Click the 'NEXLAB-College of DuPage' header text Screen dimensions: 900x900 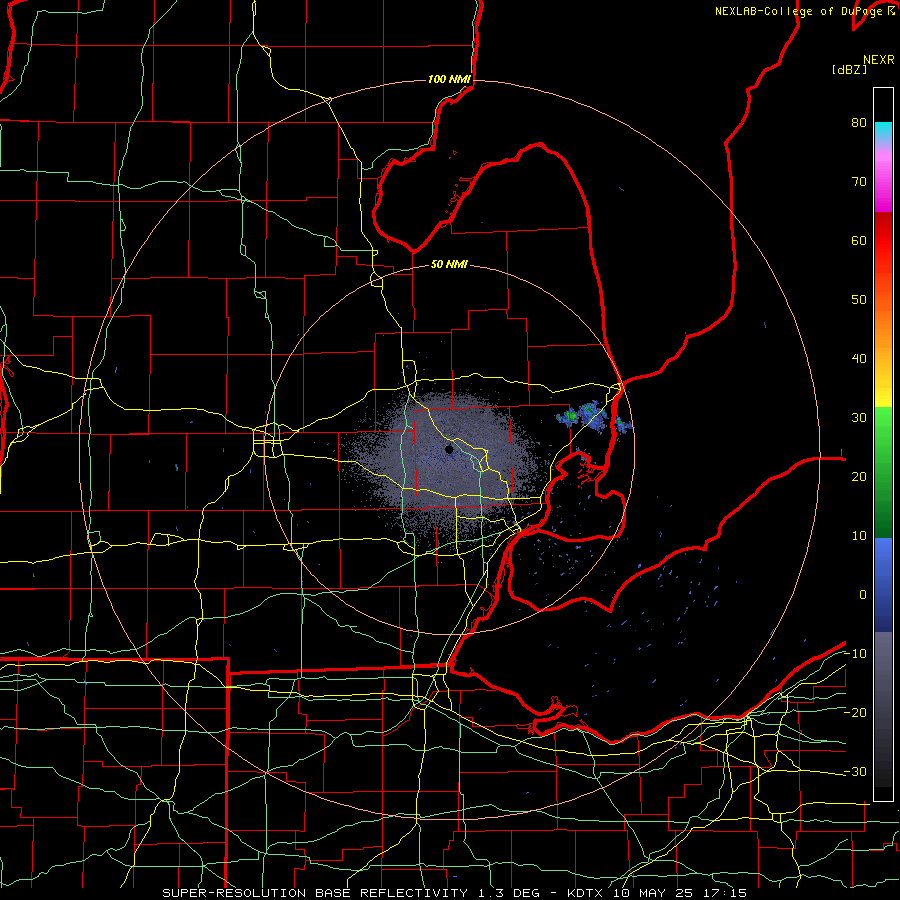pos(799,11)
